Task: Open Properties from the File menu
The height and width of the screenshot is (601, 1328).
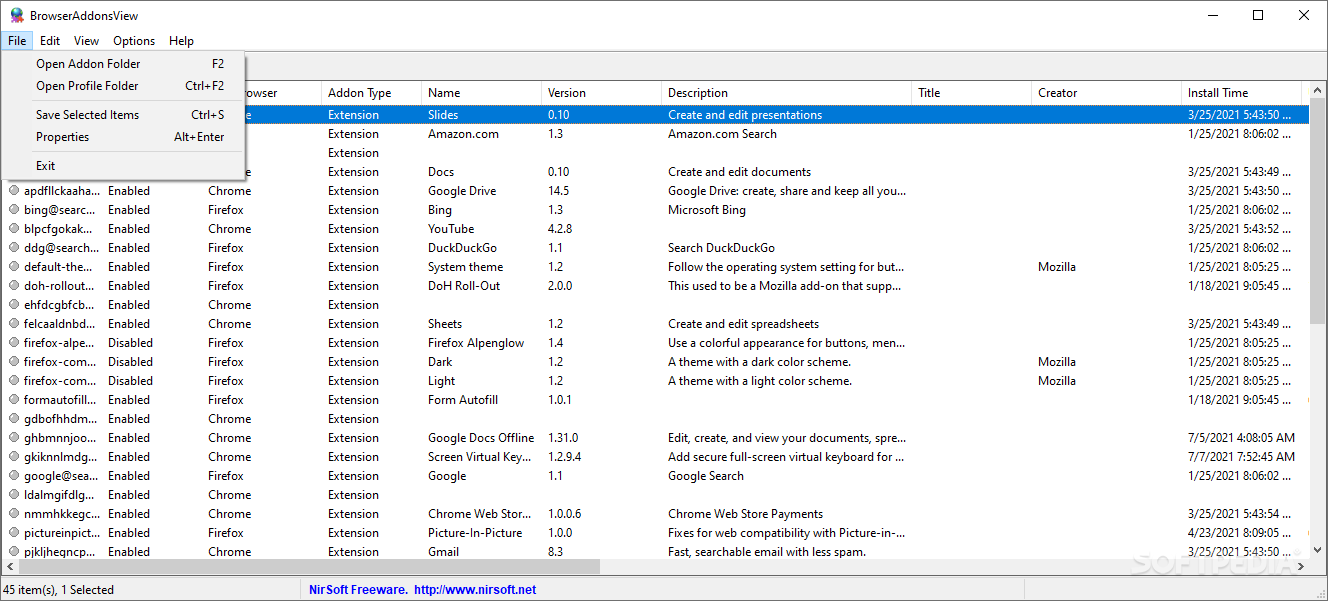Action: click(124, 137)
